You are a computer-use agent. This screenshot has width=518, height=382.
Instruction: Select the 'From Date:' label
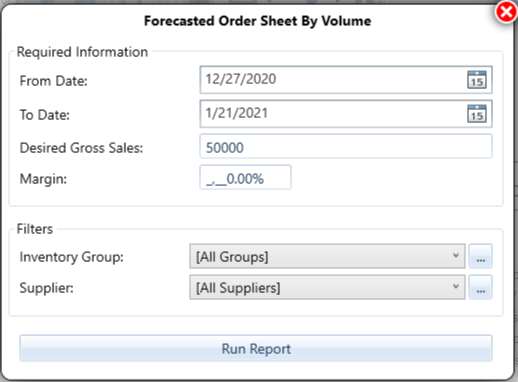(54, 81)
